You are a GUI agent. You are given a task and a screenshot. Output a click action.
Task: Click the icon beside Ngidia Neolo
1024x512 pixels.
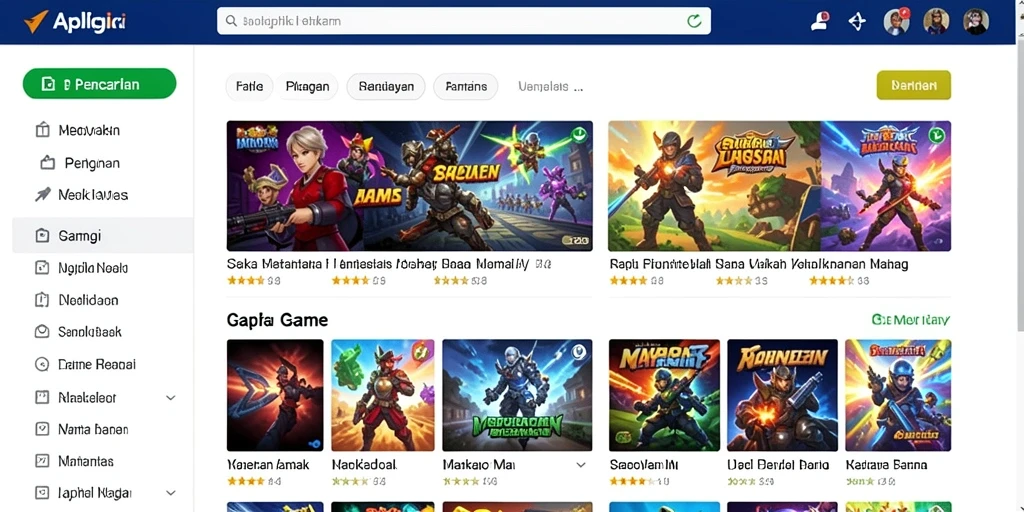click(42, 267)
